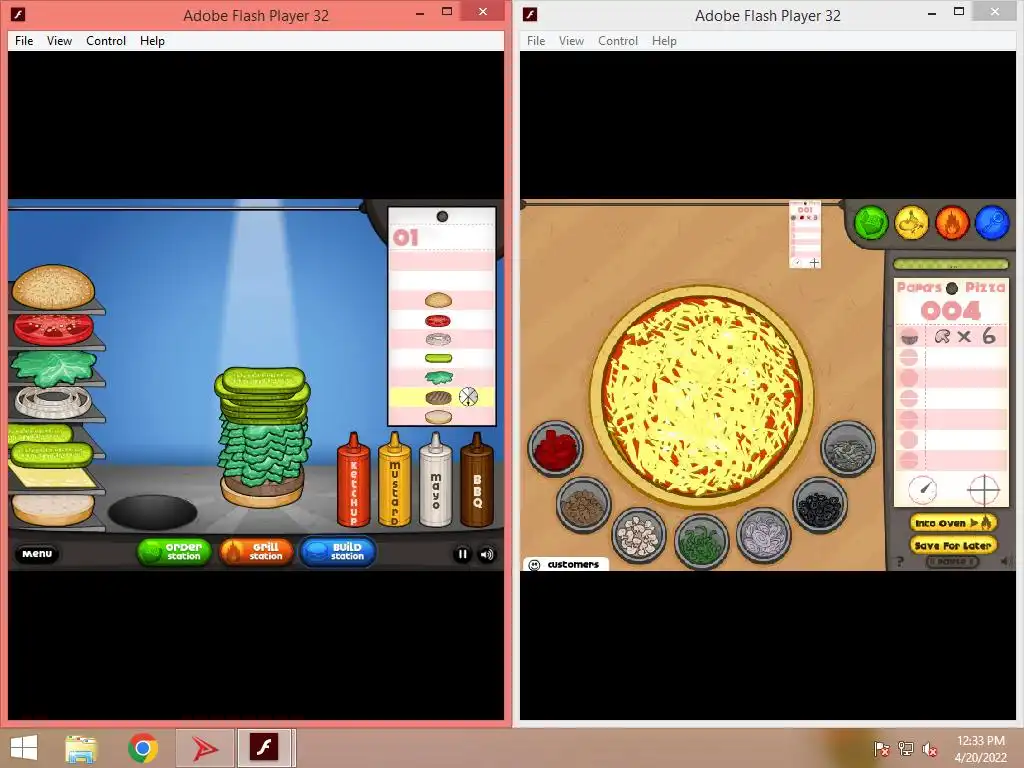Open Help menu in right Flash window
This screenshot has width=1024, height=768.
coord(664,40)
